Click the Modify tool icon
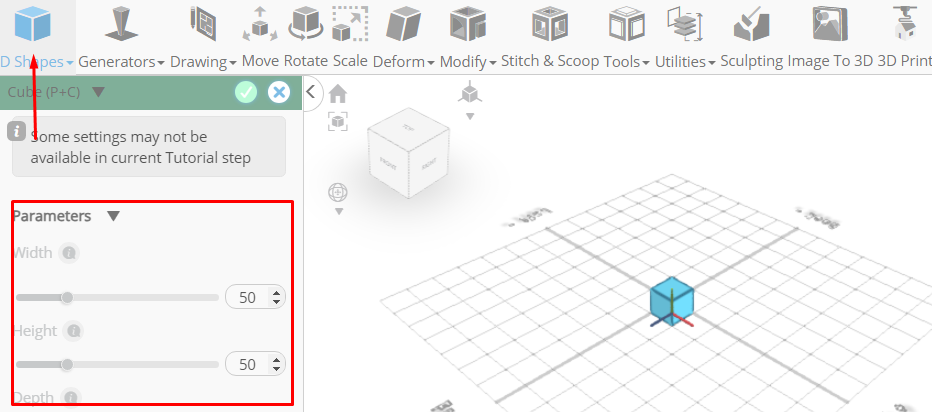 pos(468,25)
